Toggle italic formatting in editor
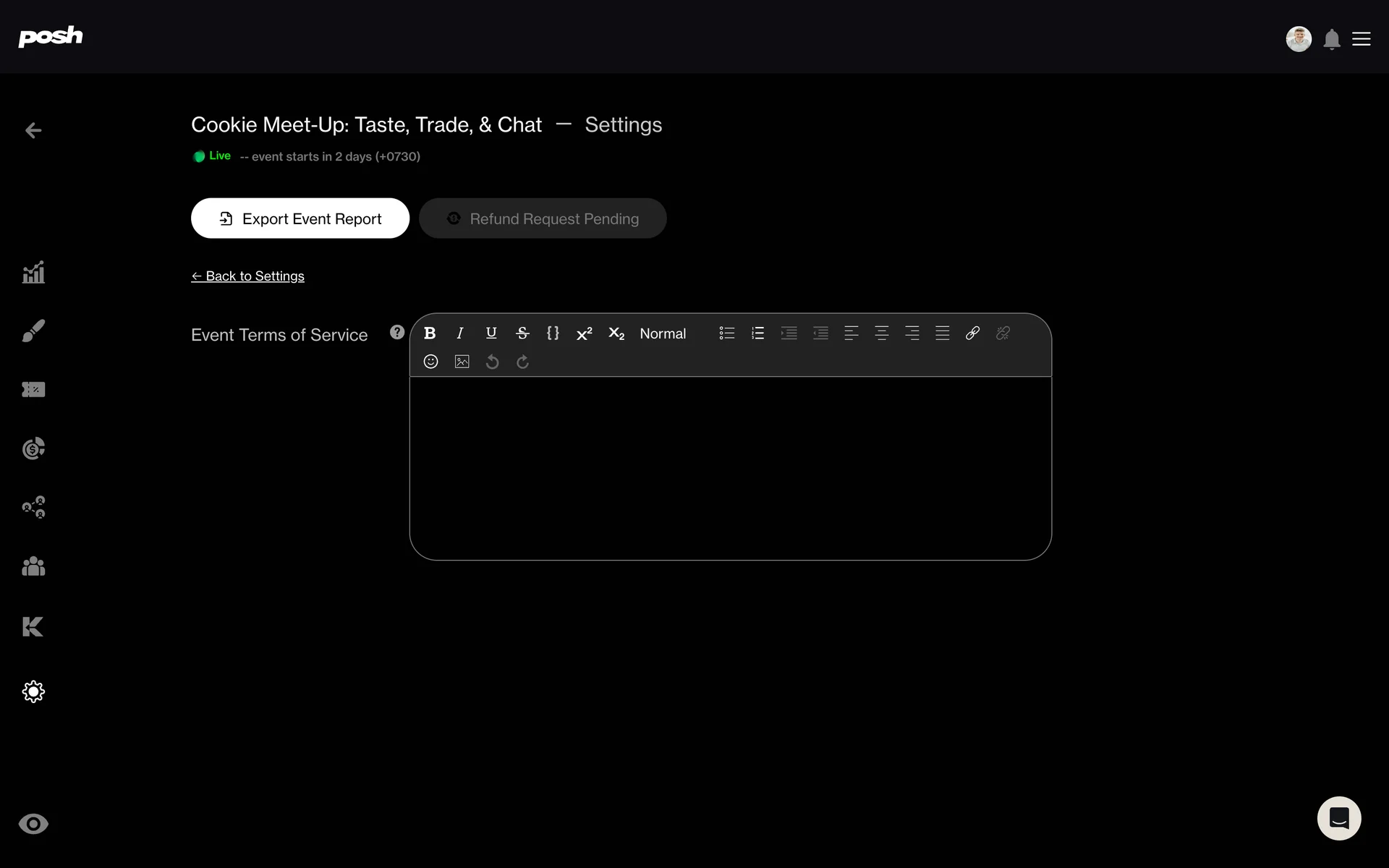This screenshot has height=868, width=1389. tap(460, 333)
